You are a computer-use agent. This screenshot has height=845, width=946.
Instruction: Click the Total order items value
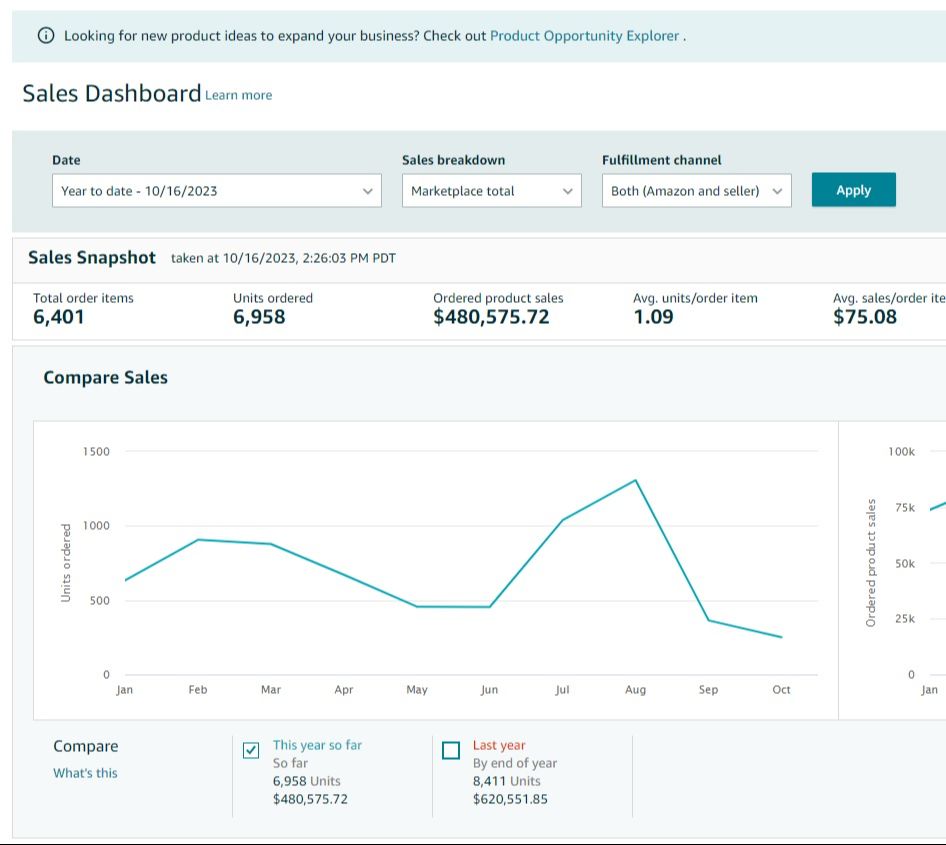tap(59, 317)
